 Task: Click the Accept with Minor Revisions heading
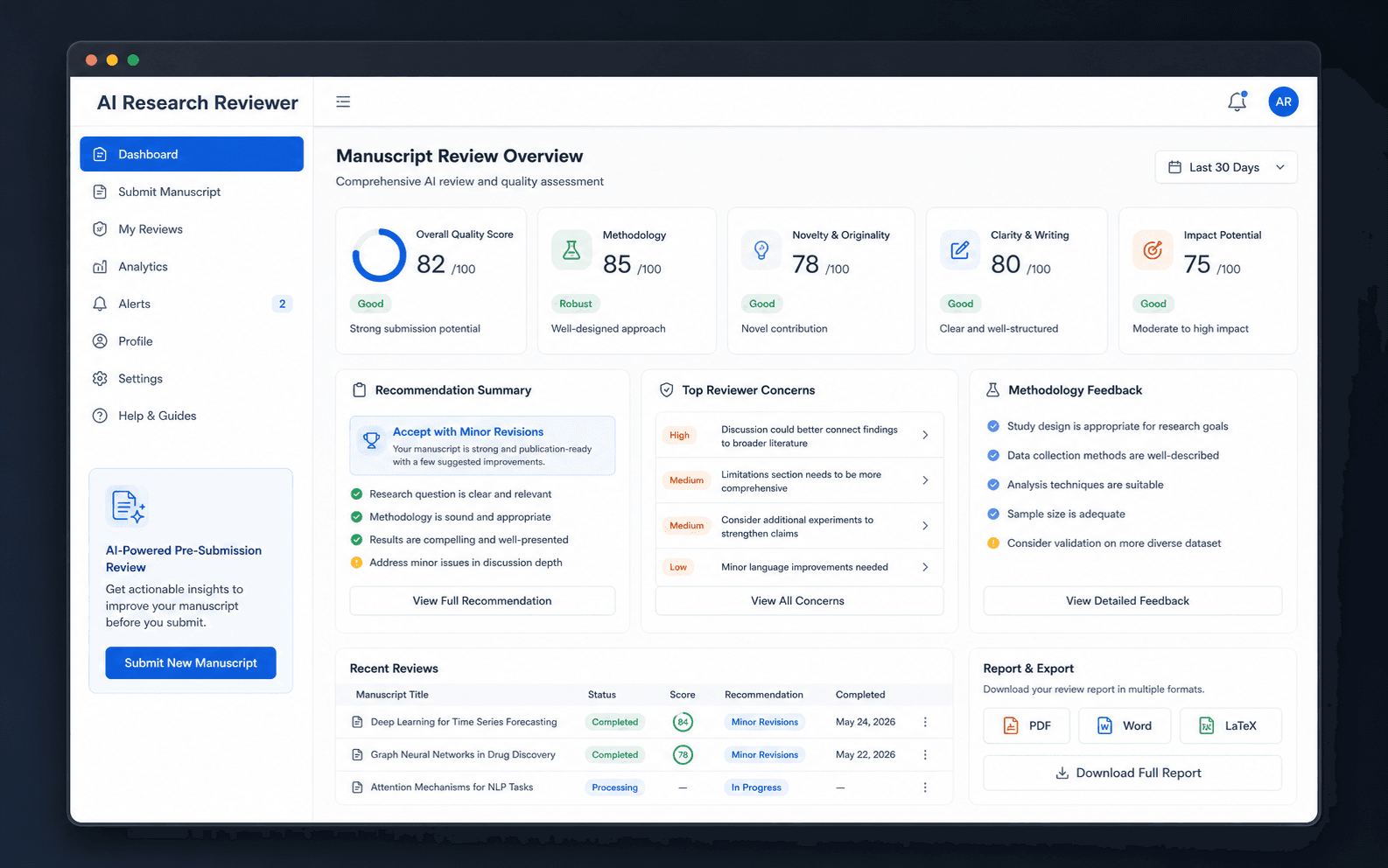(x=468, y=432)
